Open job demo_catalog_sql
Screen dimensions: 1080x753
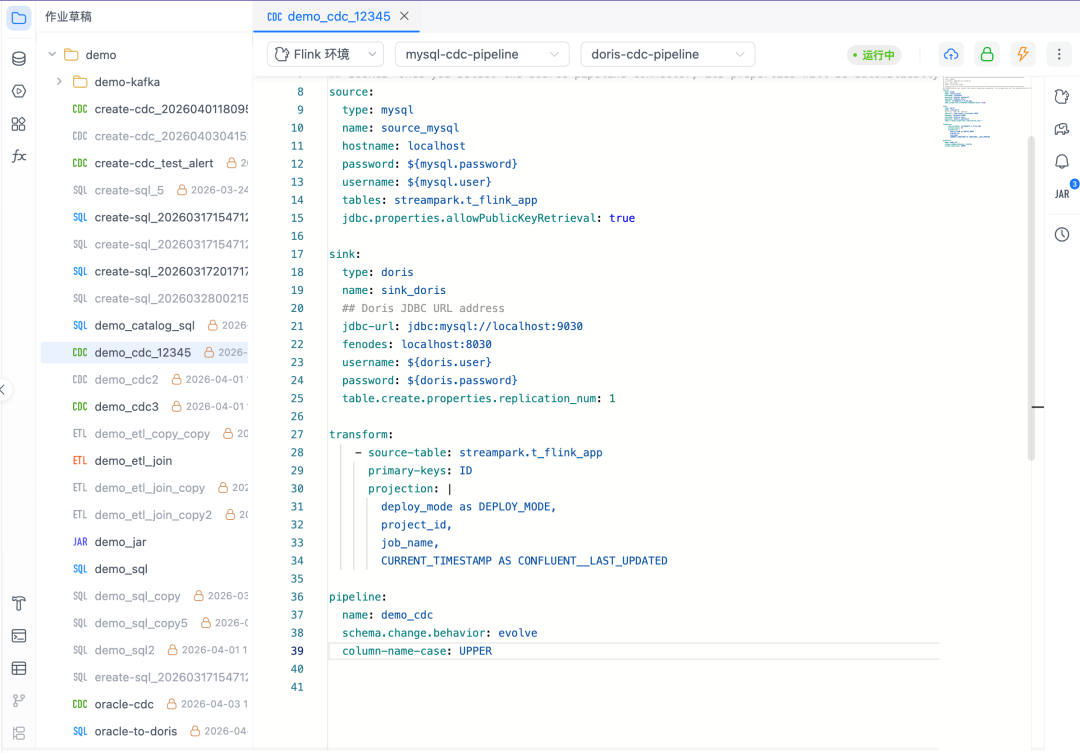pyautogui.click(x=145, y=325)
